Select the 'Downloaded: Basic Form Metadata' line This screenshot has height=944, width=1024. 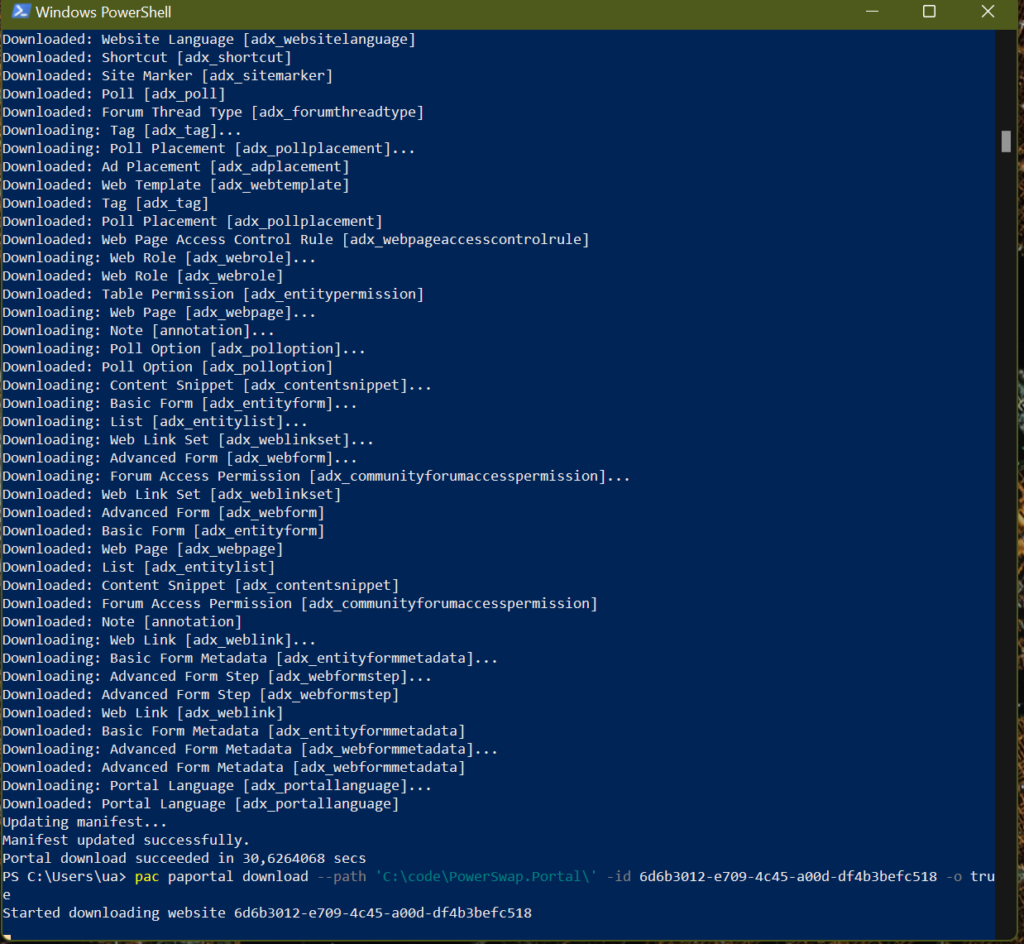pyautogui.click(x=234, y=731)
